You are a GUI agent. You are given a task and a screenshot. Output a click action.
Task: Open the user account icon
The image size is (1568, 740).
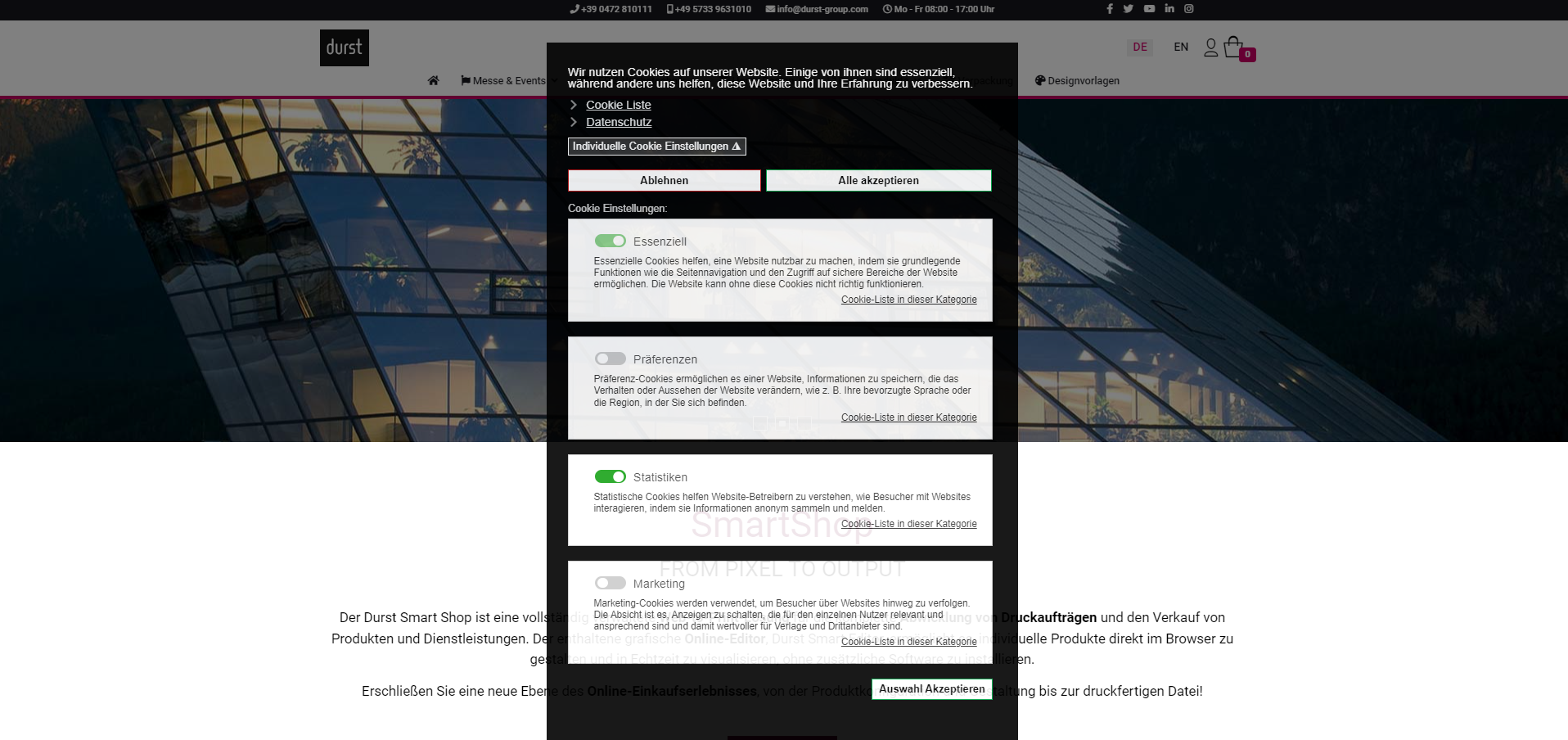point(1211,47)
